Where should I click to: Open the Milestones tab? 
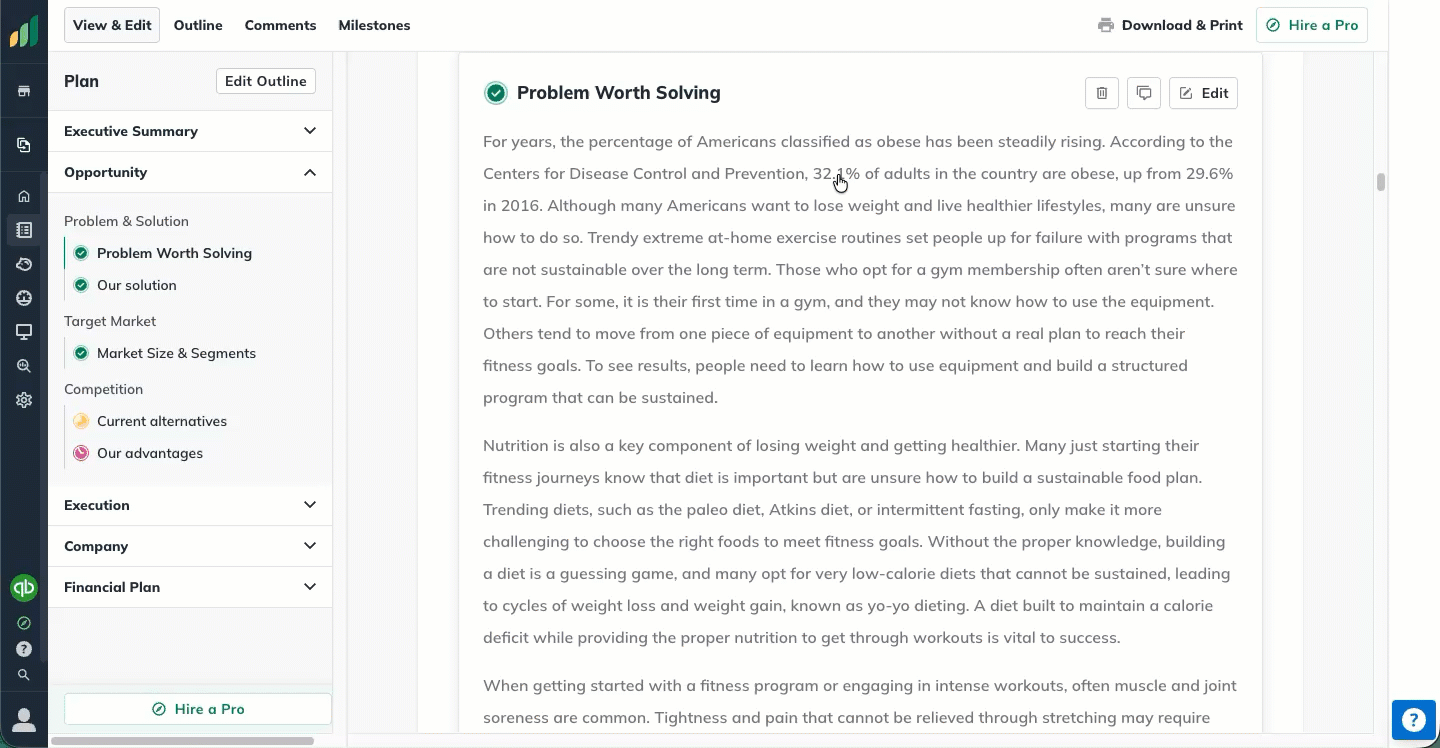pyautogui.click(x=374, y=25)
